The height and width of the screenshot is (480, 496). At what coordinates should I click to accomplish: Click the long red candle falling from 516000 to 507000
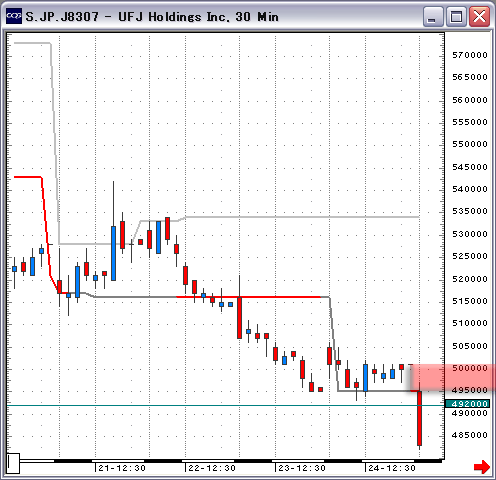point(239,318)
